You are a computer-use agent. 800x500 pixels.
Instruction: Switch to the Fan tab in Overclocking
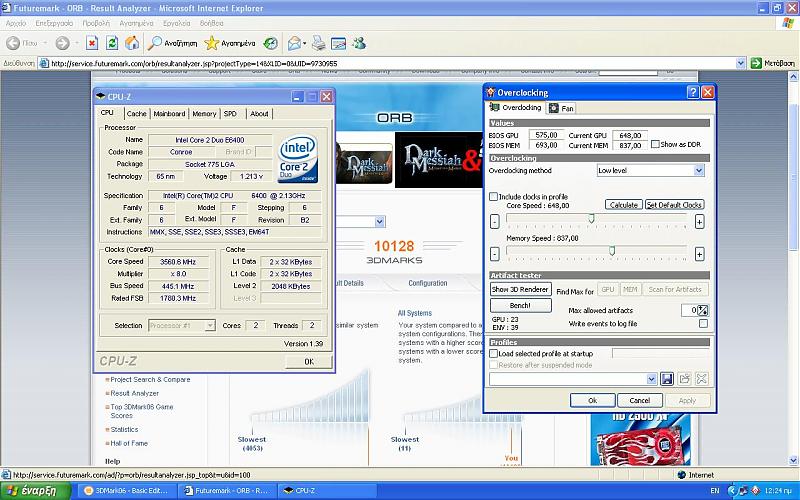pyautogui.click(x=562, y=108)
